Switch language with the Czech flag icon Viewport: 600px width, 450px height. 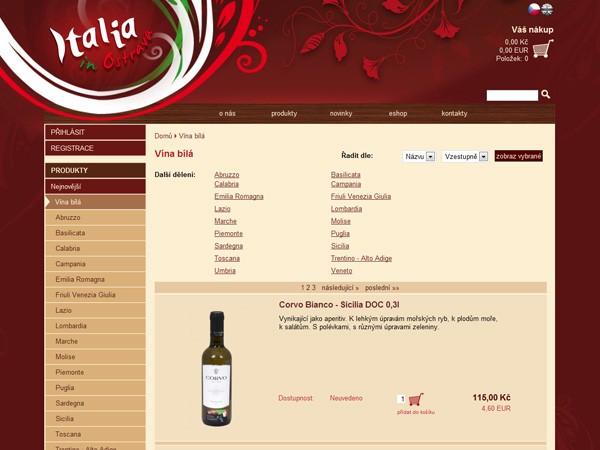point(534,9)
